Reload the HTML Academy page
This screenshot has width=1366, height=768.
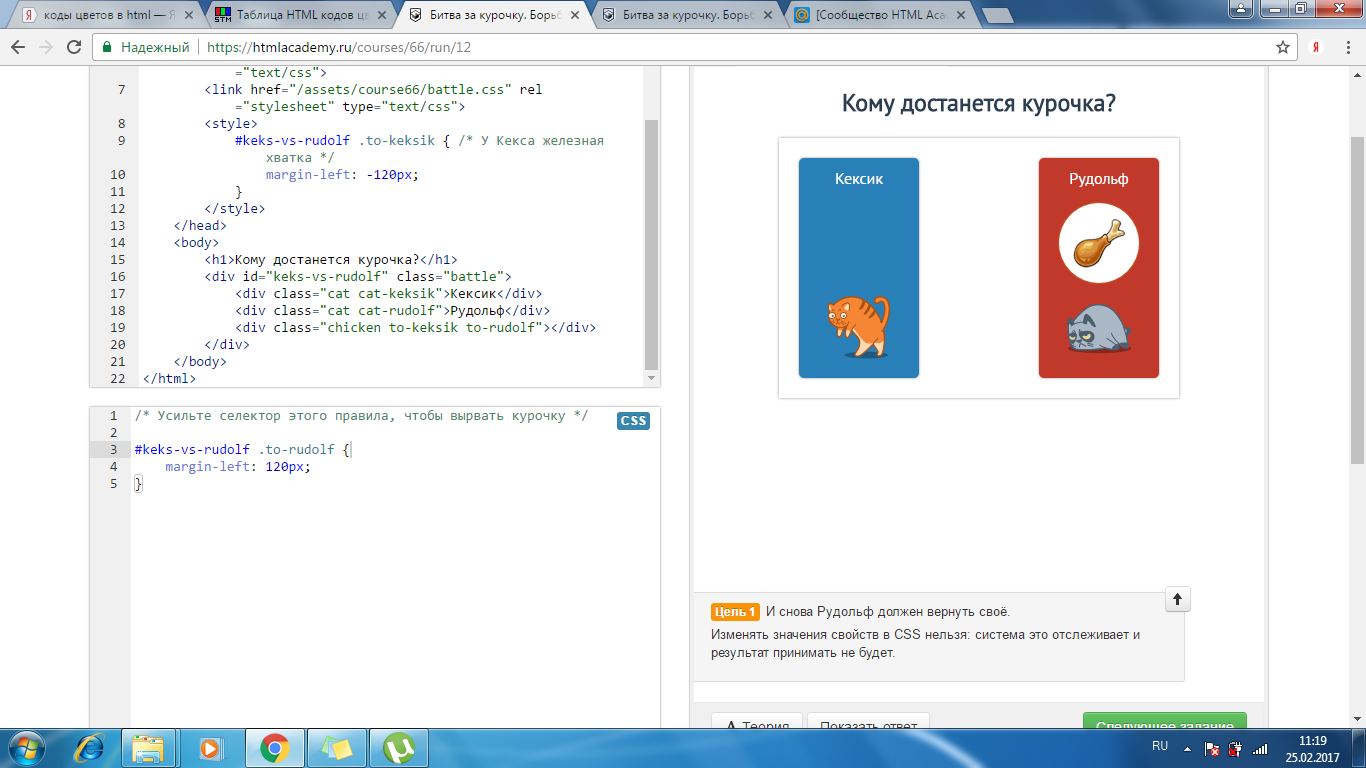74,47
